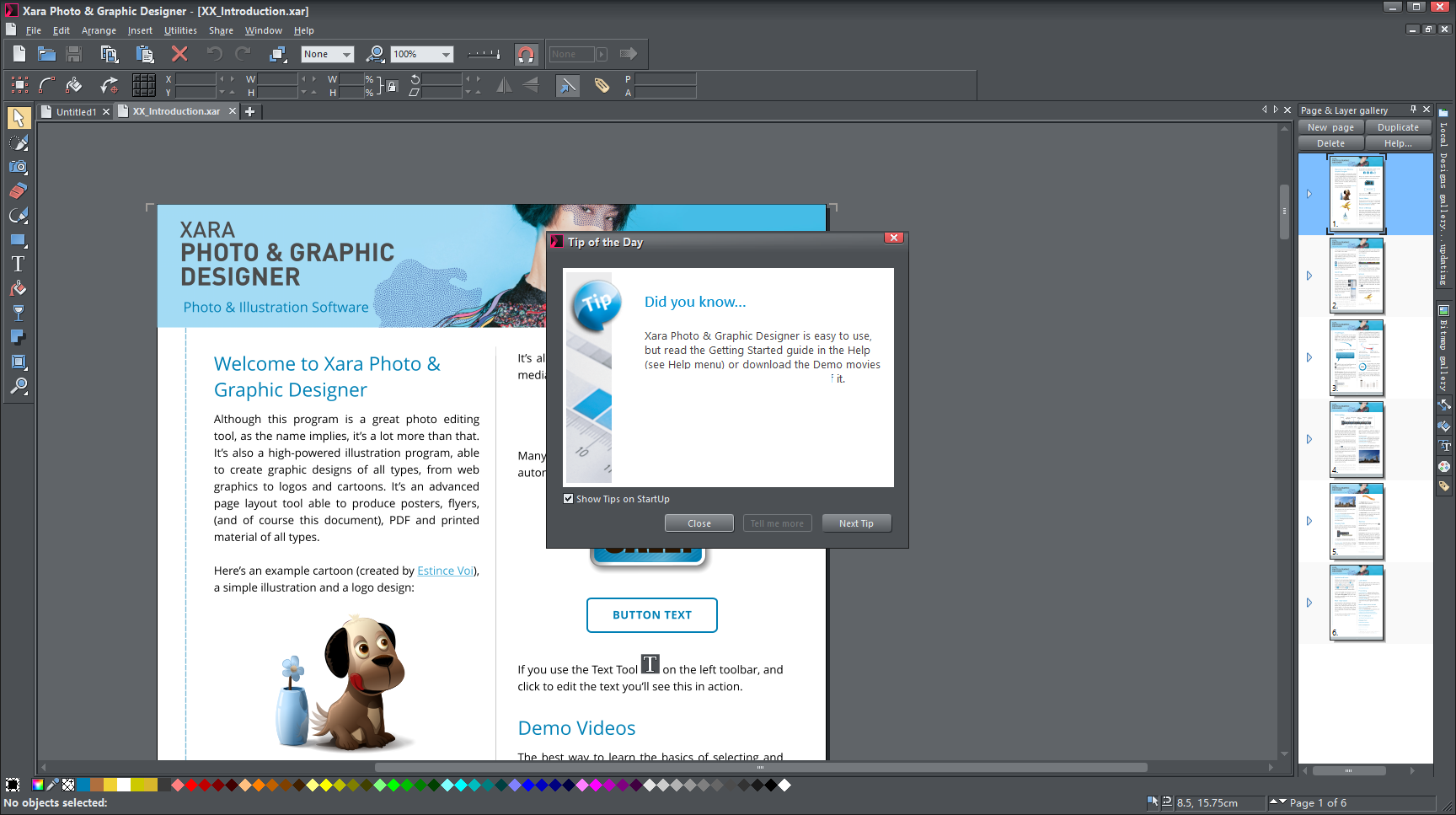This screenshot has height=815, width=1456.
Task: Select the Text tool in left toolbar
Action: 19,265
